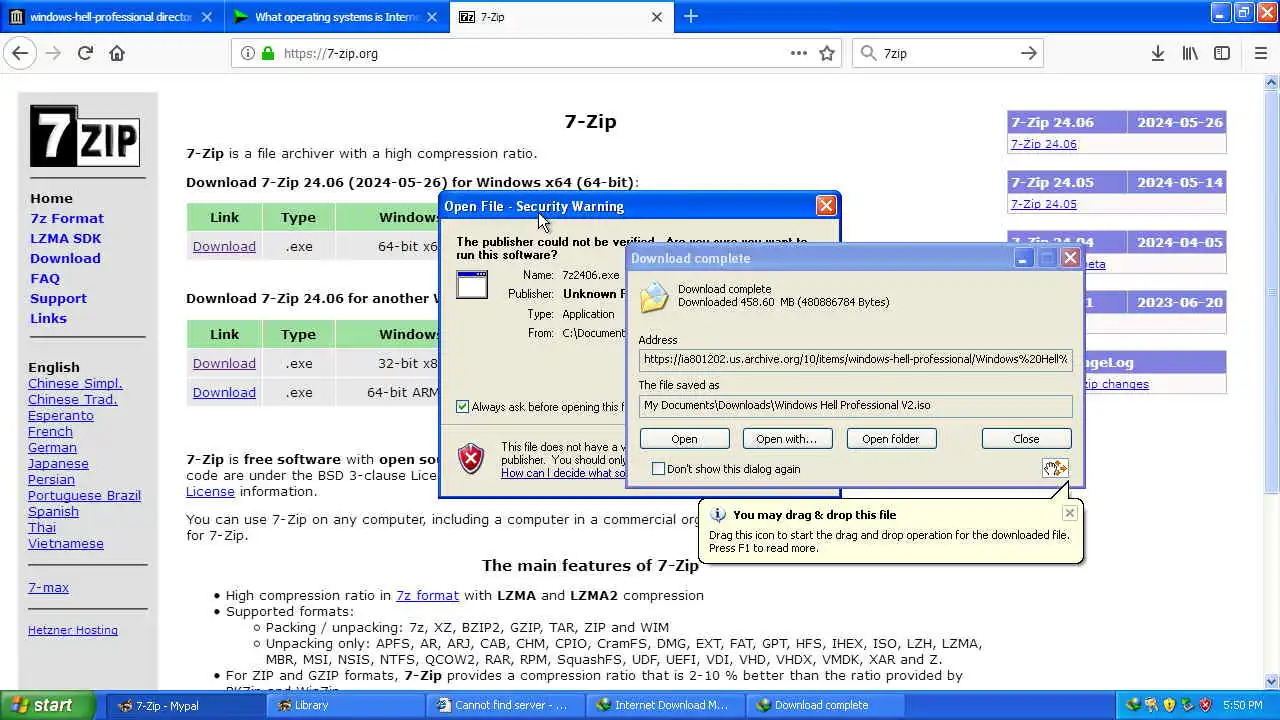Click the 7zip search box

click(x=946, y=53)
